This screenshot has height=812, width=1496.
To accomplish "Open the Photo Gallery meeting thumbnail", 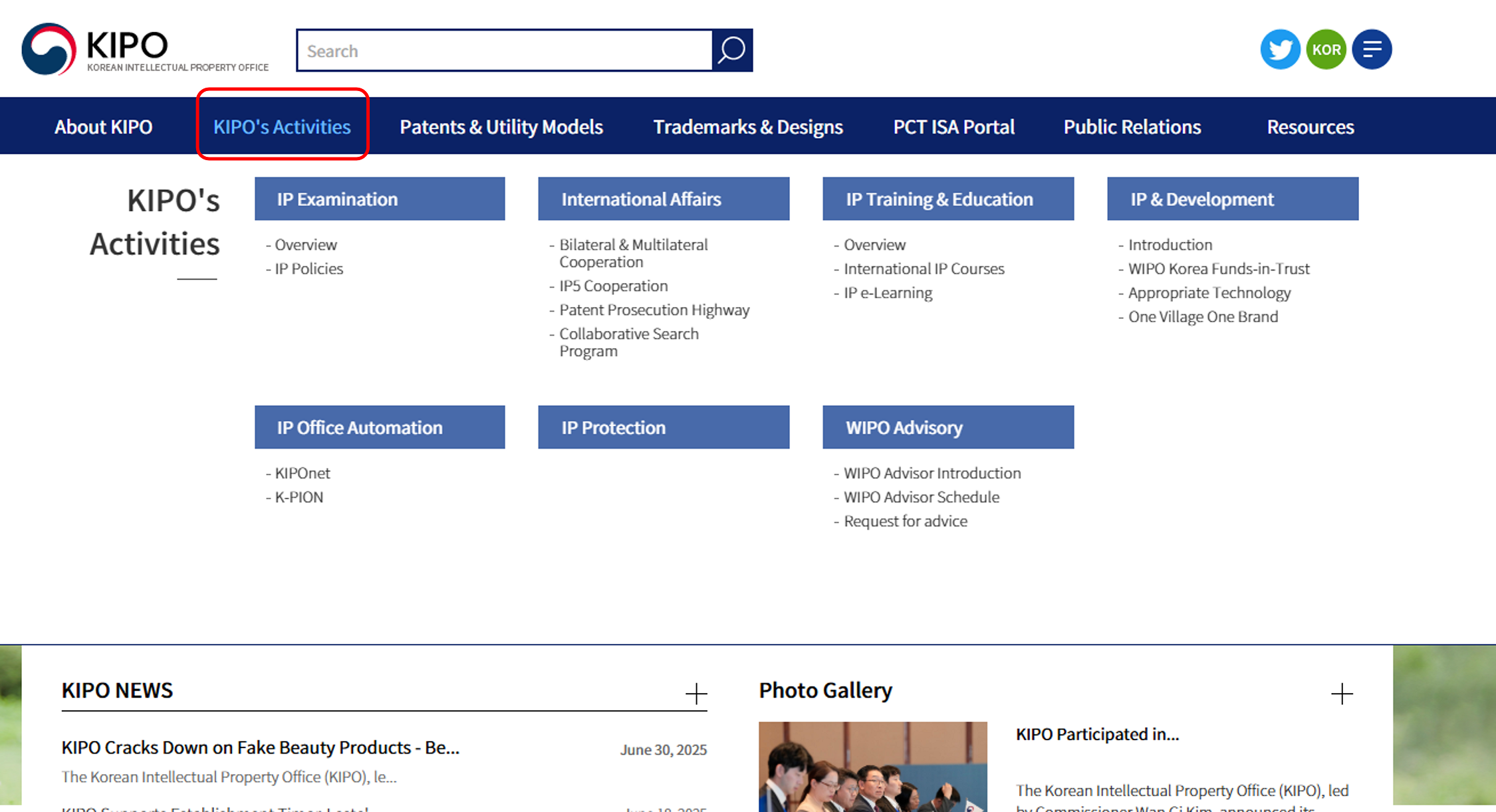I will (x=872, y=766).
